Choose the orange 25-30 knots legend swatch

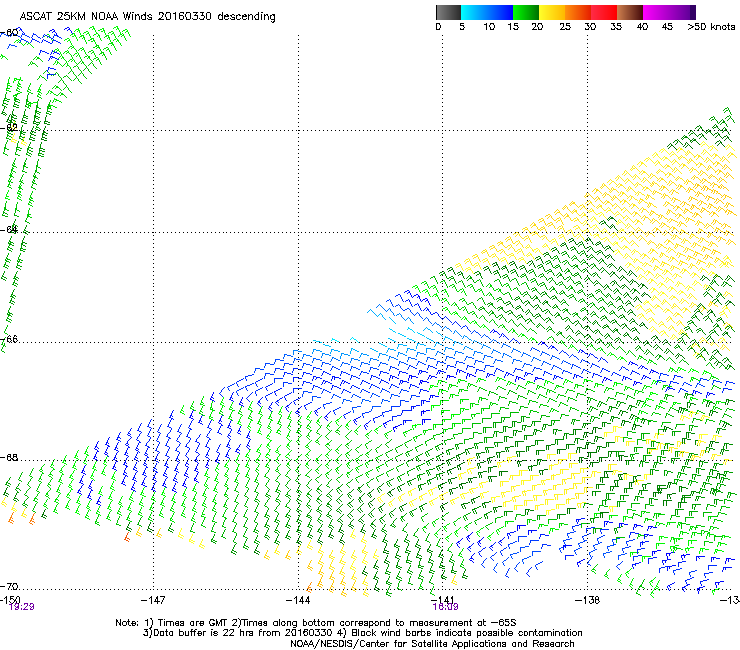578,12
